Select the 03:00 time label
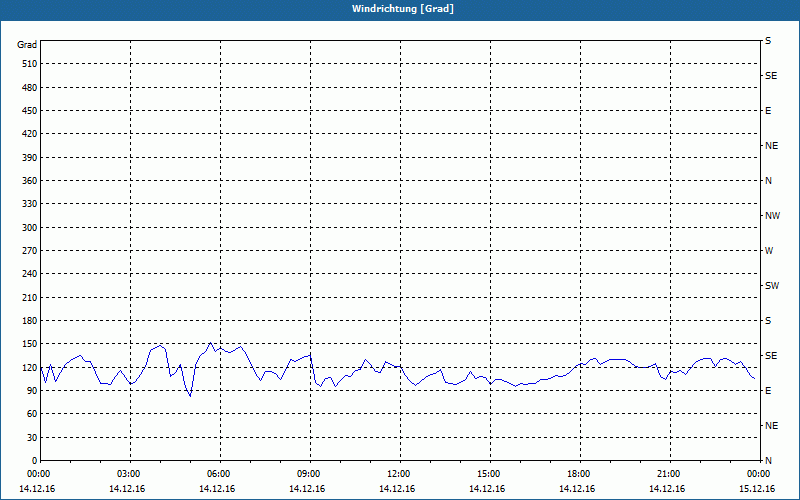The image size is (800, 500). (x=128, y=474)
